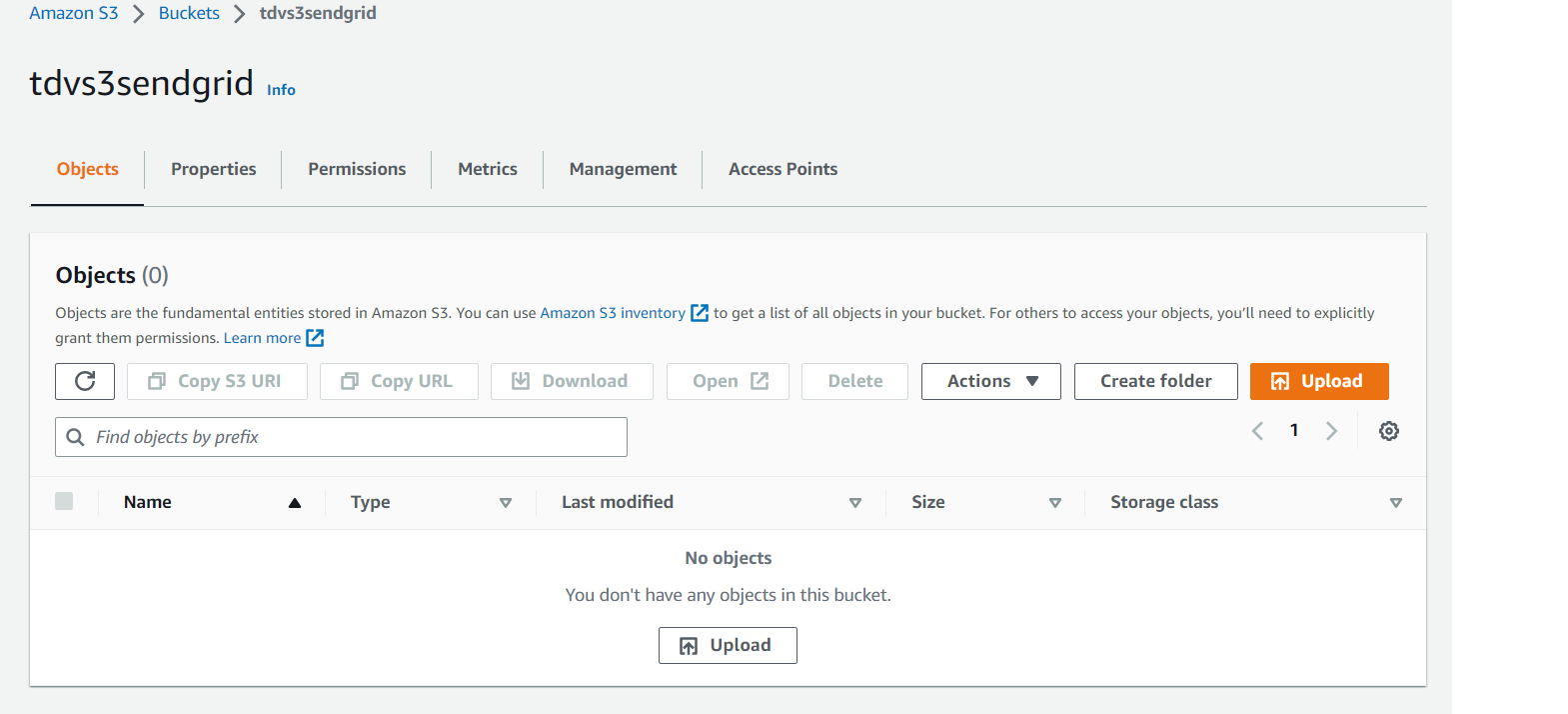The image size is (1568, 714).
Task: Go to previous page arrow
Action: (1257, 431)
